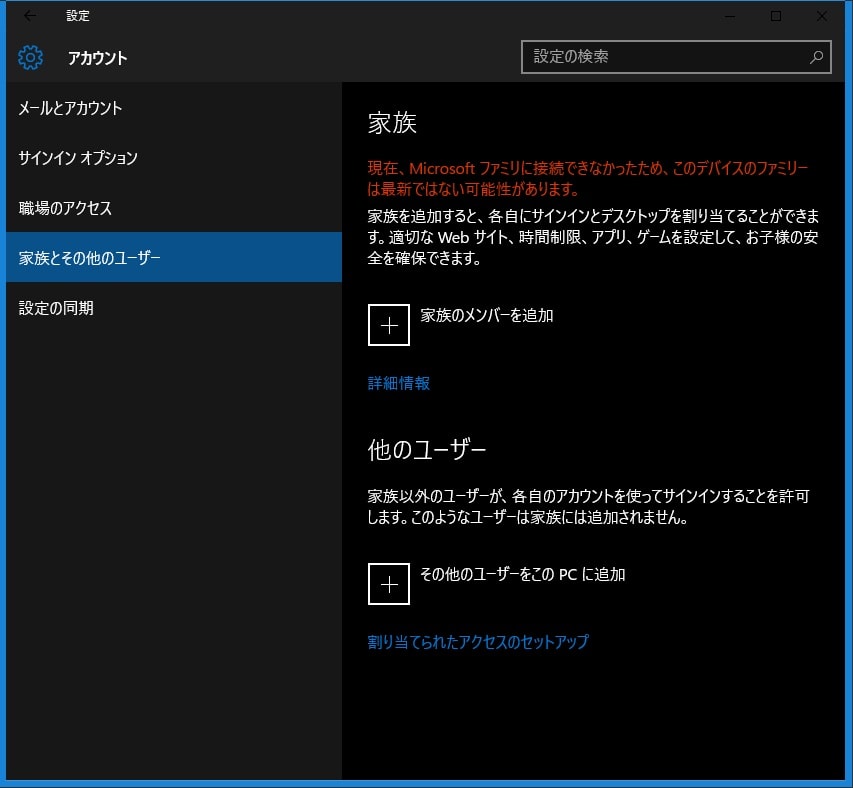This screenshot has width=853, height=788.
Task: Focus the 設定の検索 search field
Action: tap(676, 57)
